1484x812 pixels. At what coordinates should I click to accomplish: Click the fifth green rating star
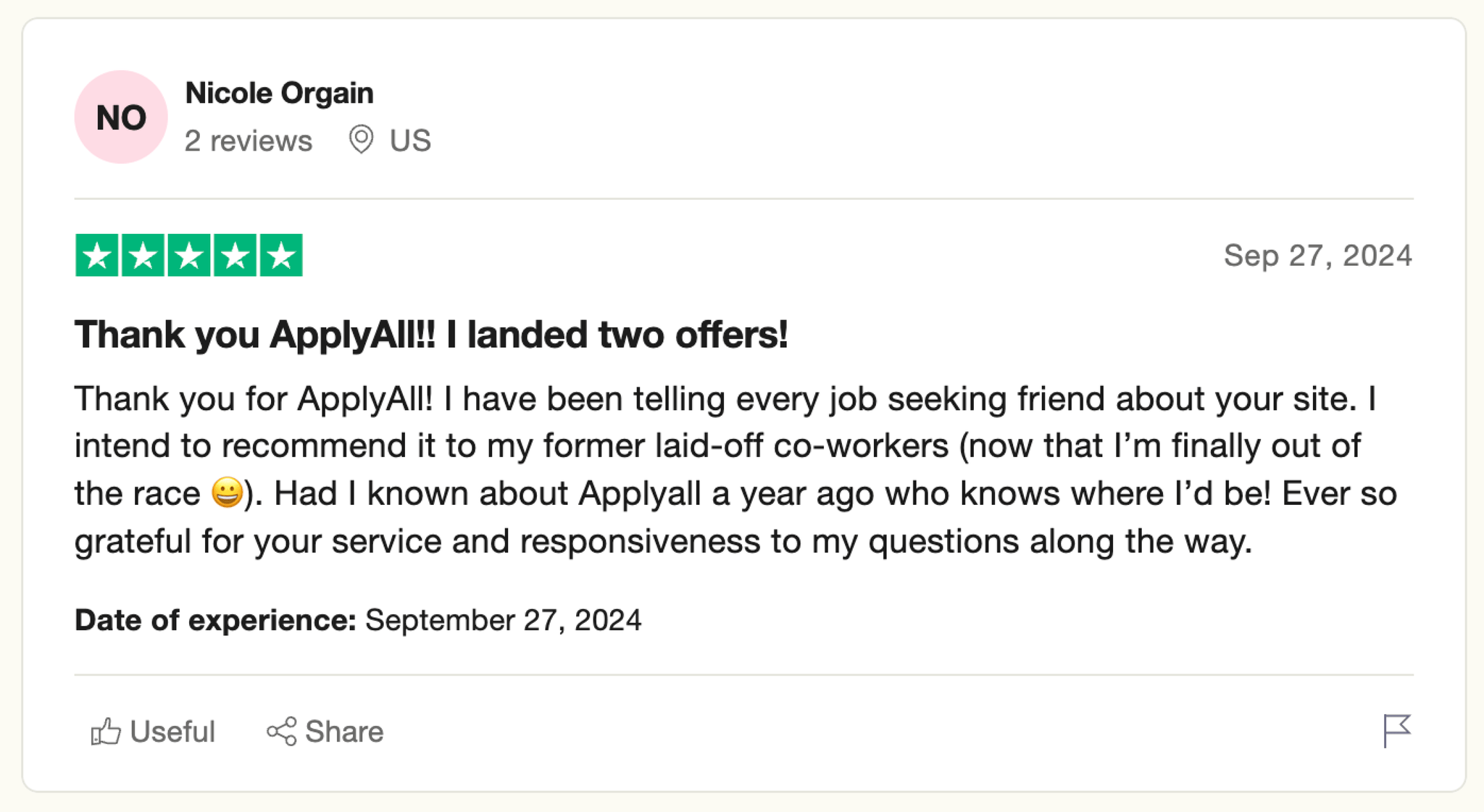tap(281, 256)
